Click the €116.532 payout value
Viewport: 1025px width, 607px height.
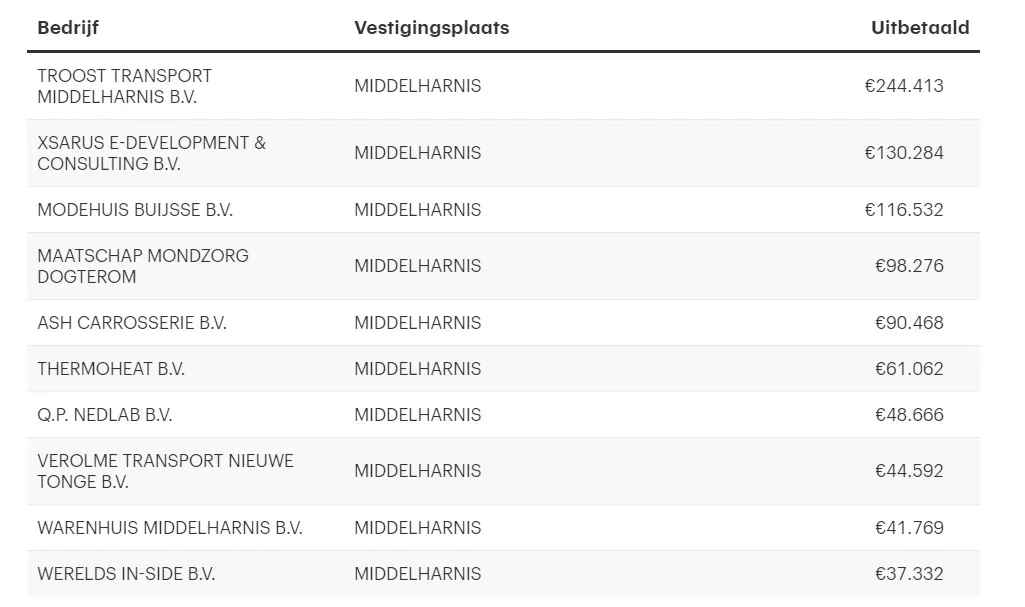pos(904,210)
